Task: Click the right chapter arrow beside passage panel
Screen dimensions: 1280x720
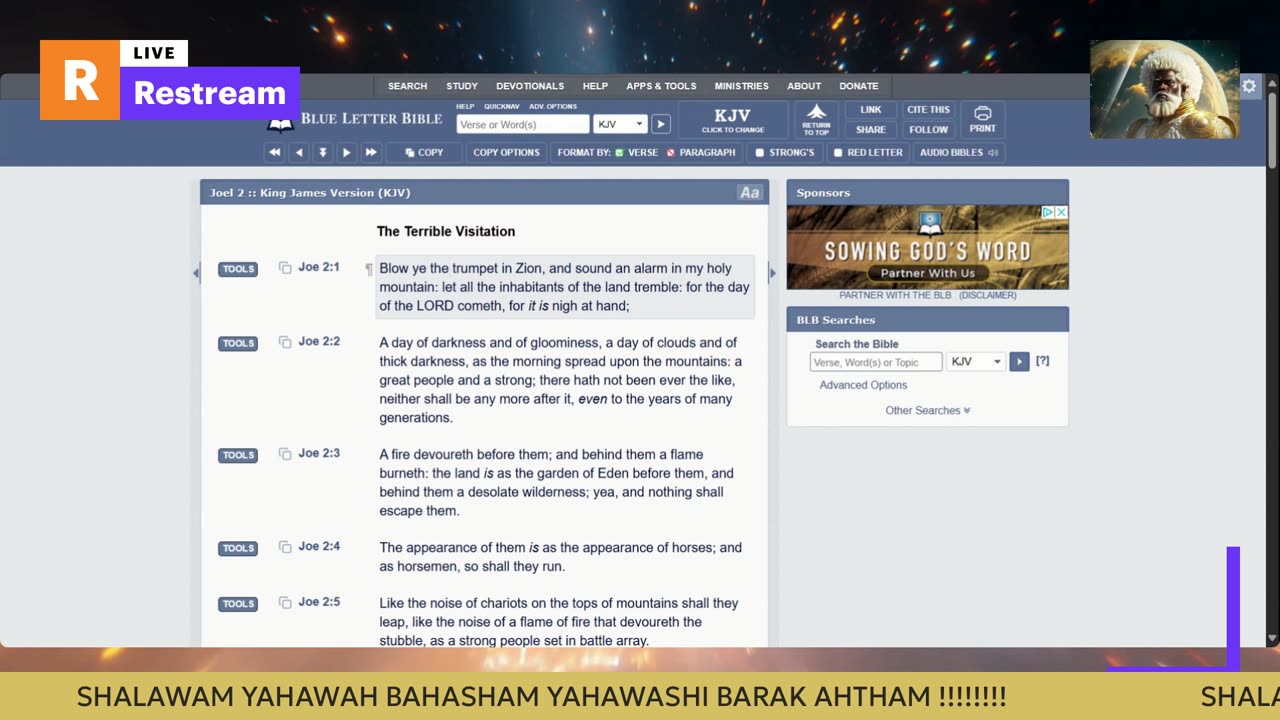Action: pos(772,273)
